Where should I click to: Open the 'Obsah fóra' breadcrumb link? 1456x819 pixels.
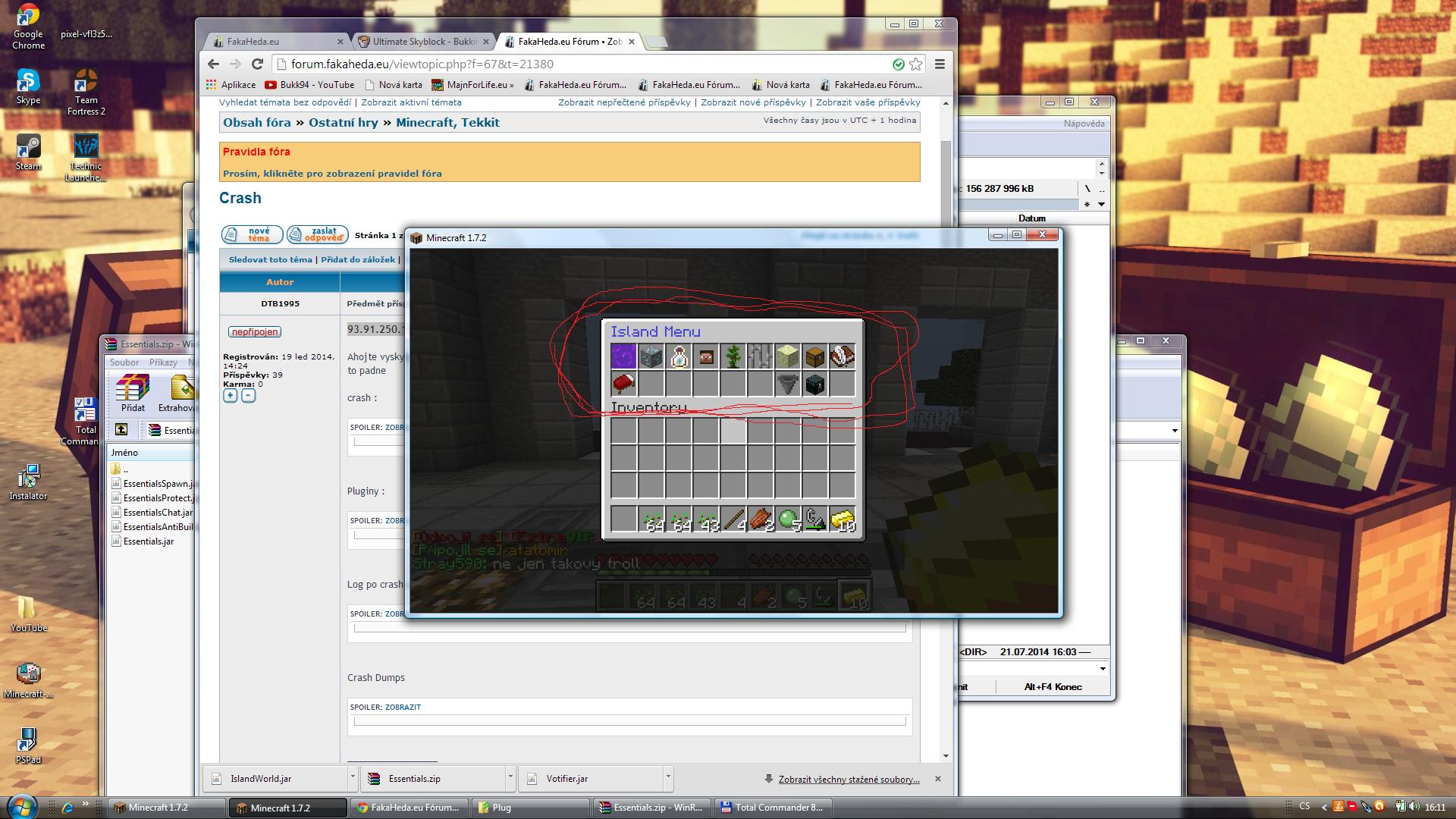pos(256,123)
